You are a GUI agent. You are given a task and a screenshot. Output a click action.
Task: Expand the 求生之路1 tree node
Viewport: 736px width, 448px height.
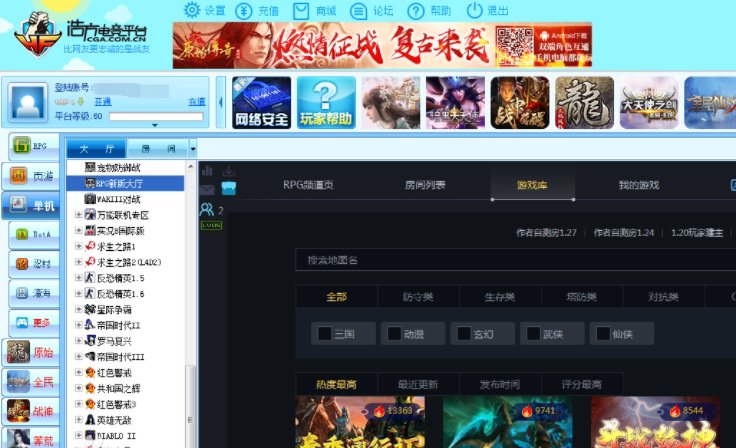(x=78, y=246)
